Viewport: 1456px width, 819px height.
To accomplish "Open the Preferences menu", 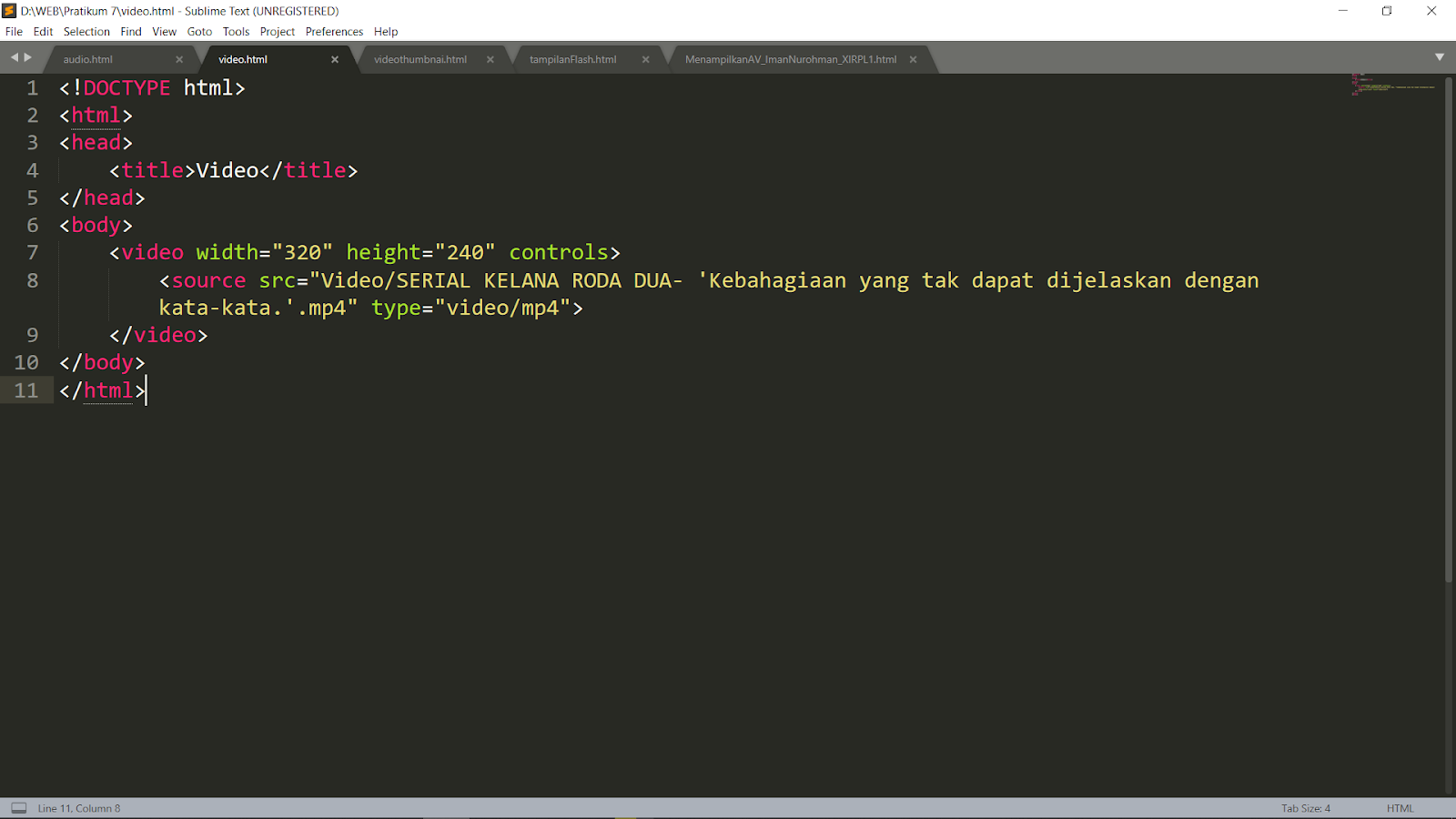I will [334, 31].
